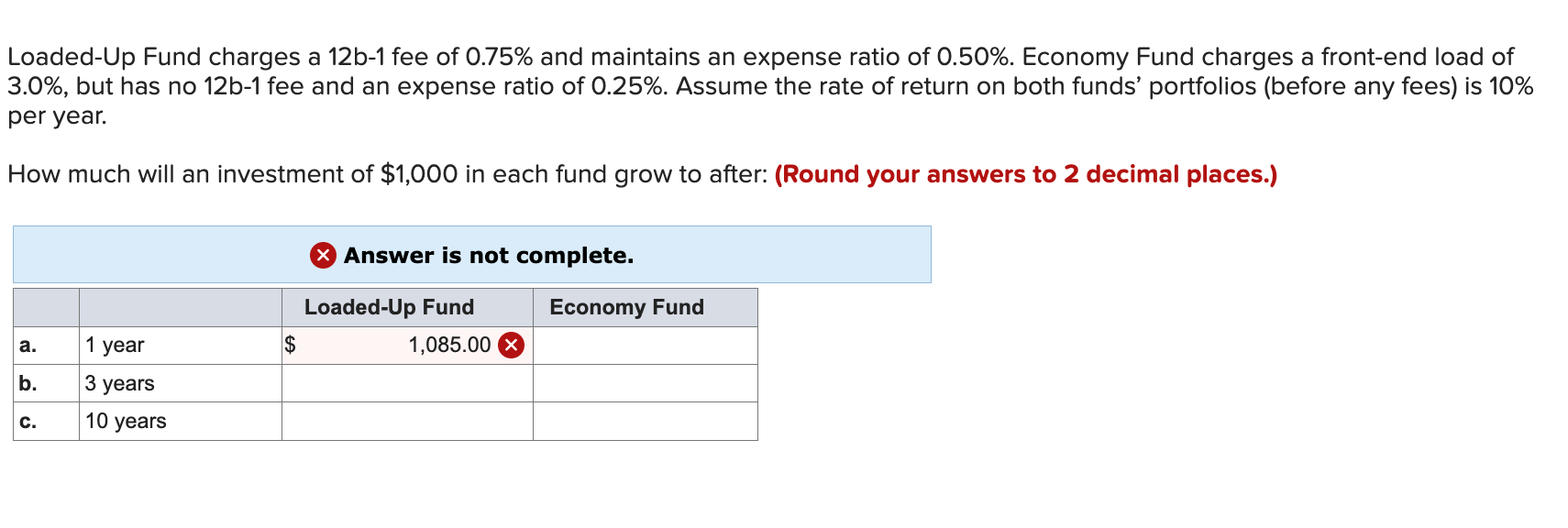The image size is (1568, 528).
Task: Click the empty table corner cell above row a
Action: pyautogui.click(x=46, y=307)
